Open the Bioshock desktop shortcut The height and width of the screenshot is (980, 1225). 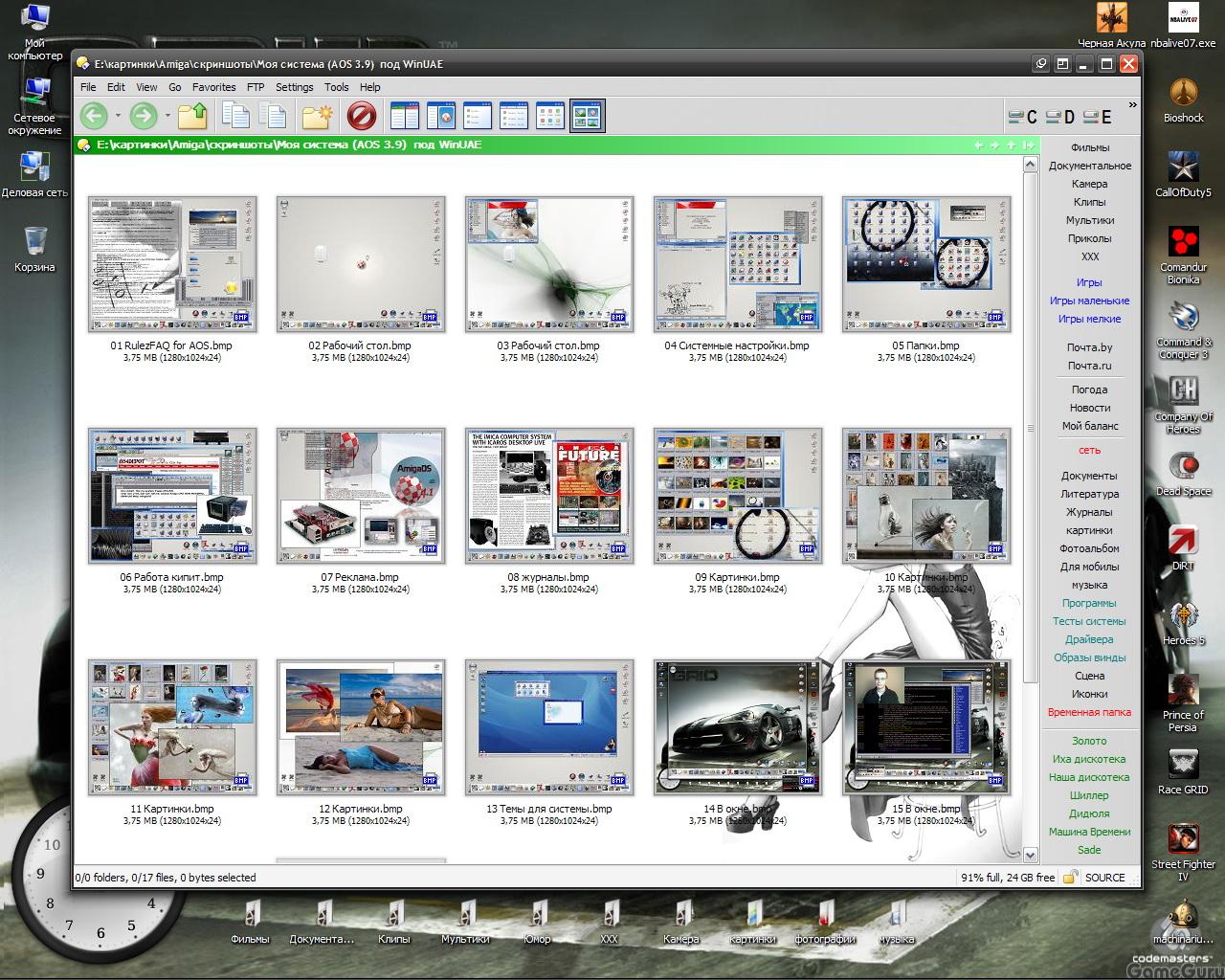[x=1184, y=100]
